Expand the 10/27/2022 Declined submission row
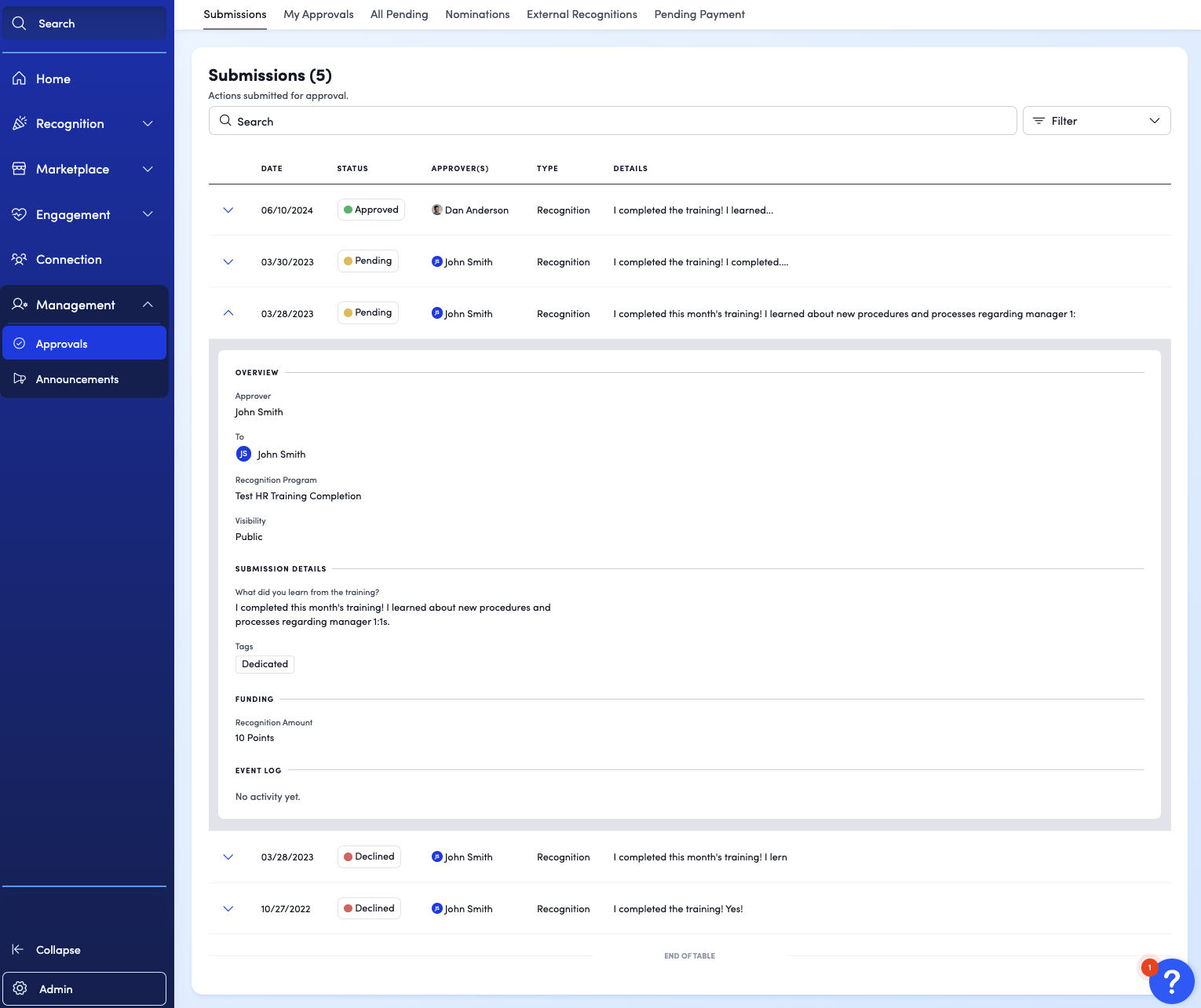This screenshot has width=1201, height=1008. click(228, 909)
